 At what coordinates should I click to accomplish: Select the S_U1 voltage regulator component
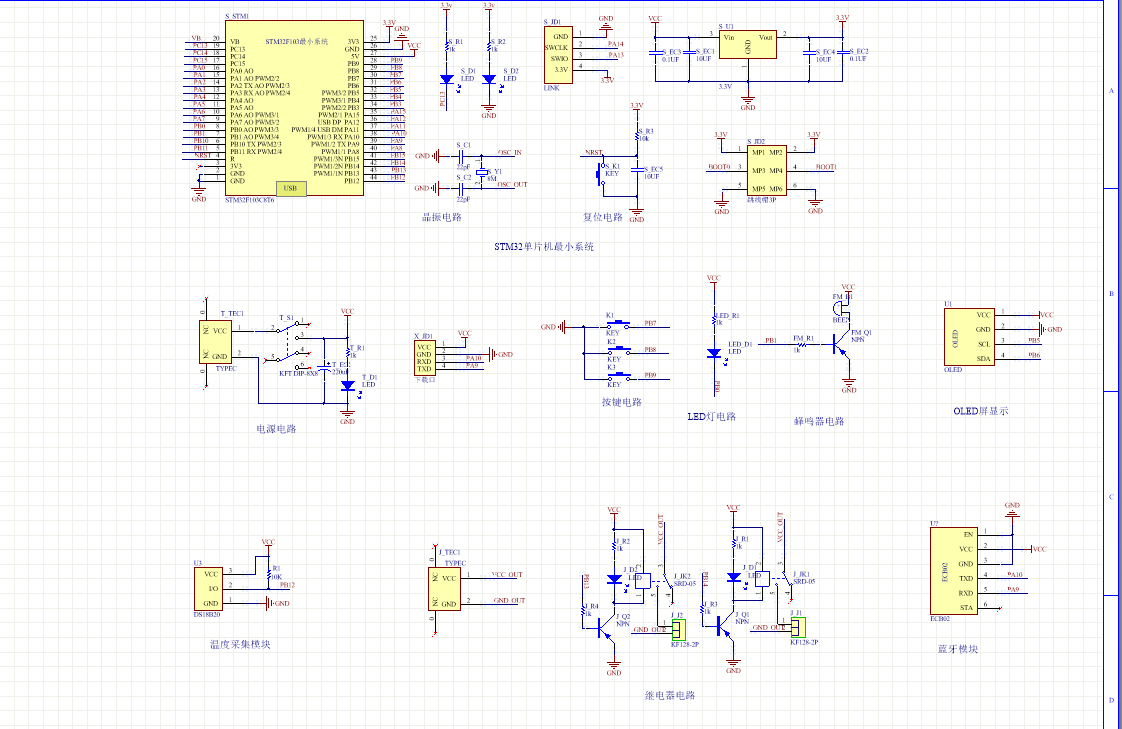(747, 44)
